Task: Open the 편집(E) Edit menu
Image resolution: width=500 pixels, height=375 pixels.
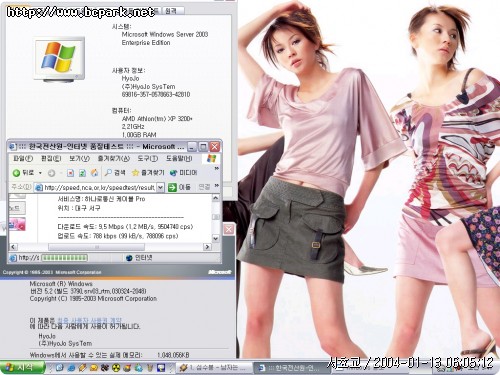Action: (51, 158)
